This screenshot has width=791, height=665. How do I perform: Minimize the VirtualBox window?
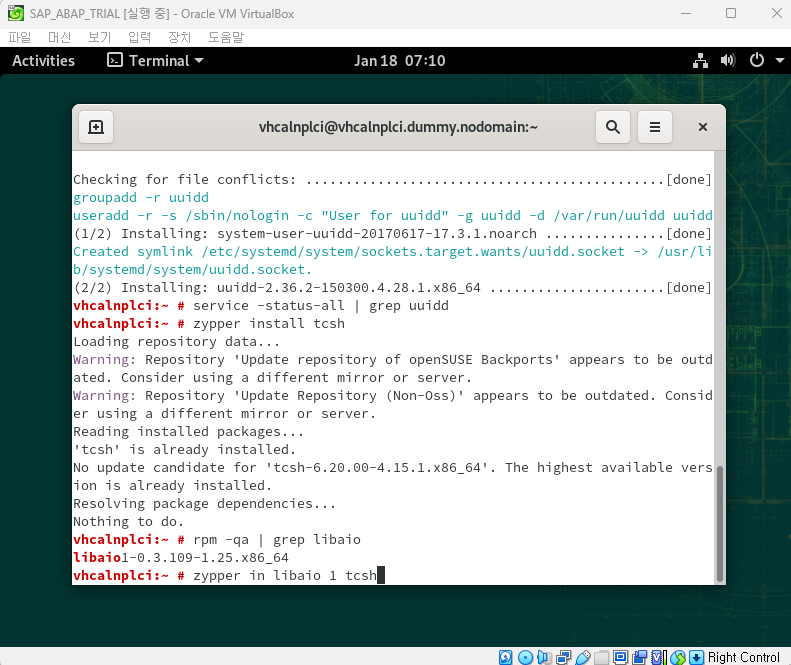coord(686,14)
